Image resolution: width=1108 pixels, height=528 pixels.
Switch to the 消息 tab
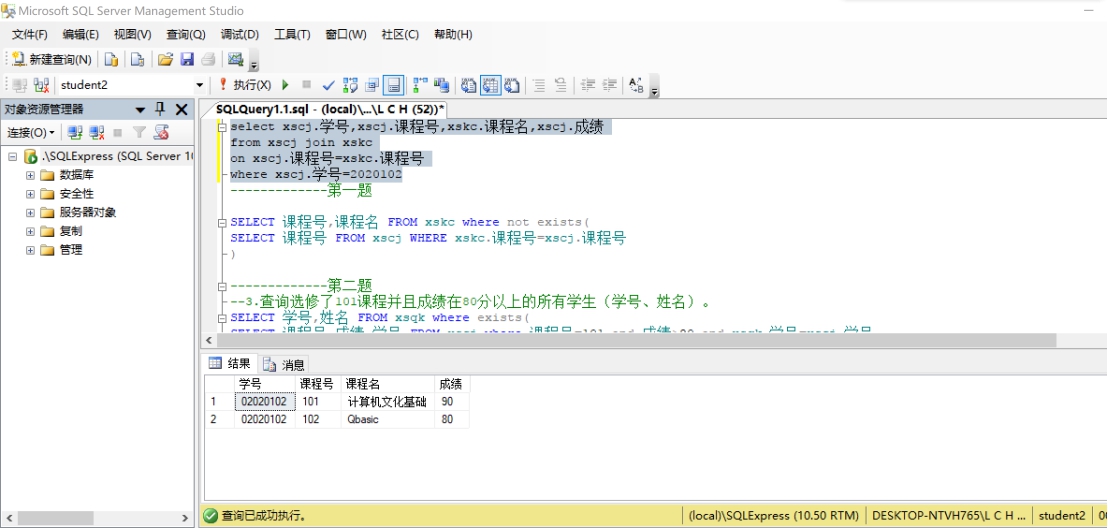(284, 365)
